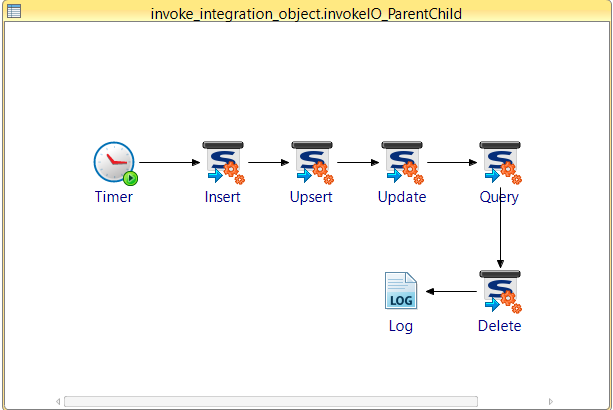The width and height of the screenshot is (613, 410).
Task: Click the 'Delete' label text
Action: click(x=500, y=326)
